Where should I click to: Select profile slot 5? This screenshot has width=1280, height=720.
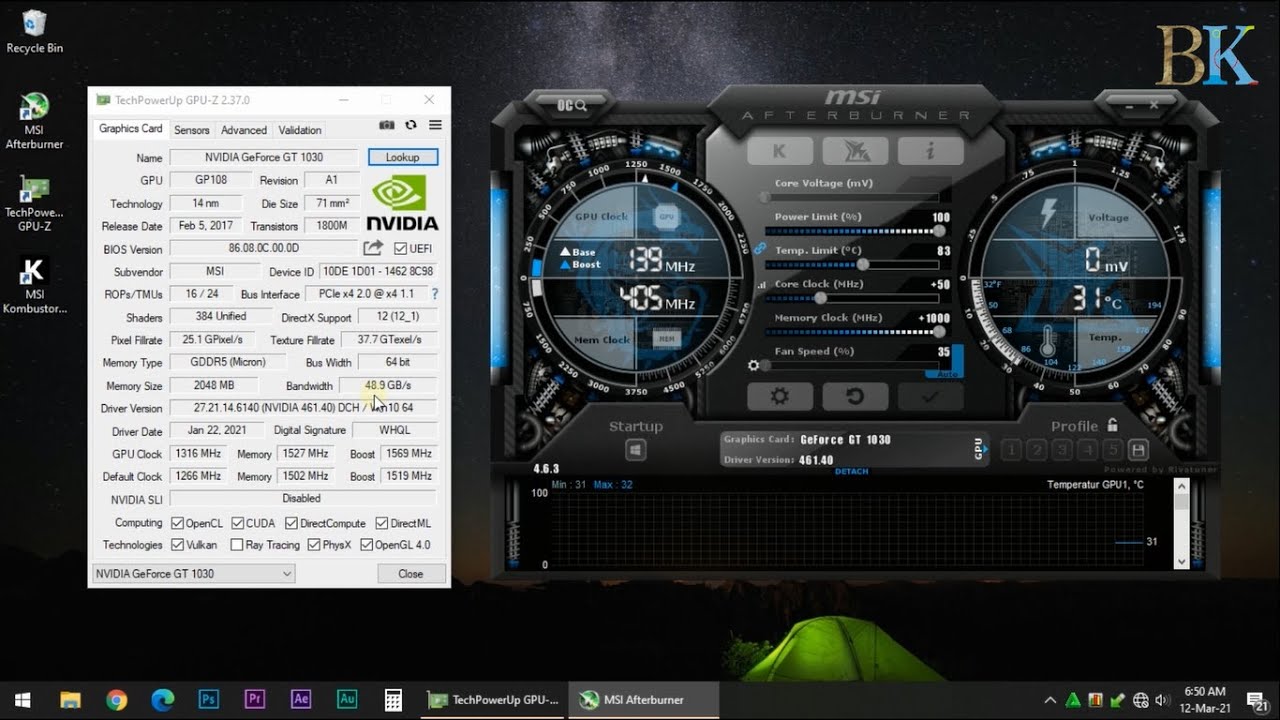(1112, 450)
